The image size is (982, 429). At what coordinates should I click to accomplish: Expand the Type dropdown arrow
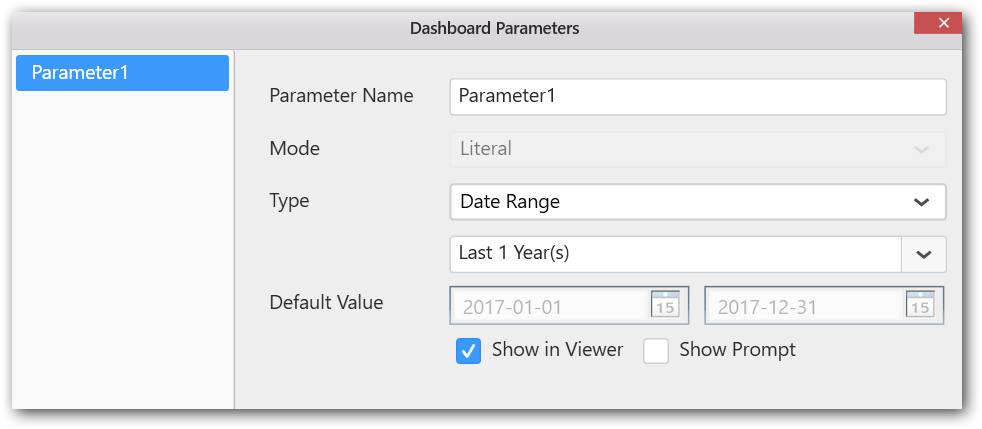click(921, 202)
